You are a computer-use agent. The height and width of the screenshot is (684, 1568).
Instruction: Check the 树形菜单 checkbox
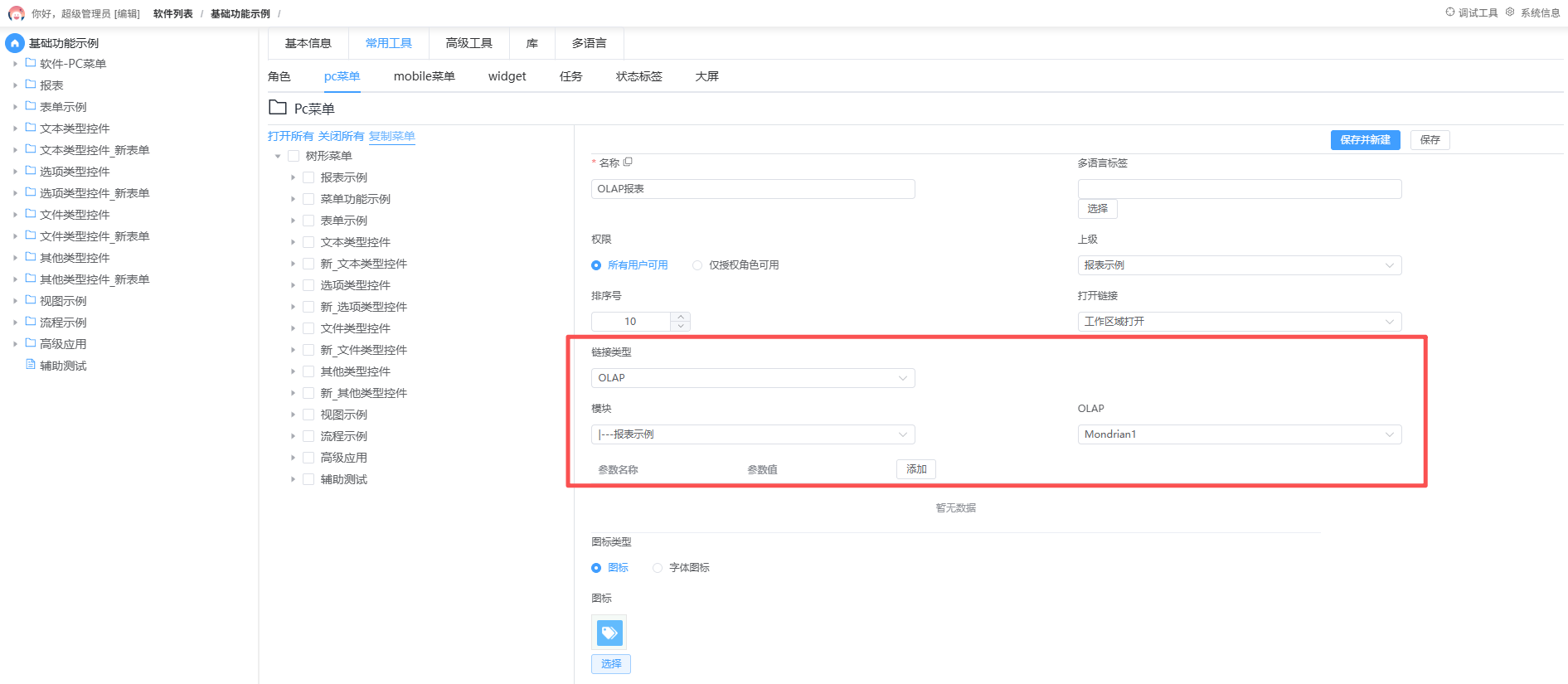[294, 156]
